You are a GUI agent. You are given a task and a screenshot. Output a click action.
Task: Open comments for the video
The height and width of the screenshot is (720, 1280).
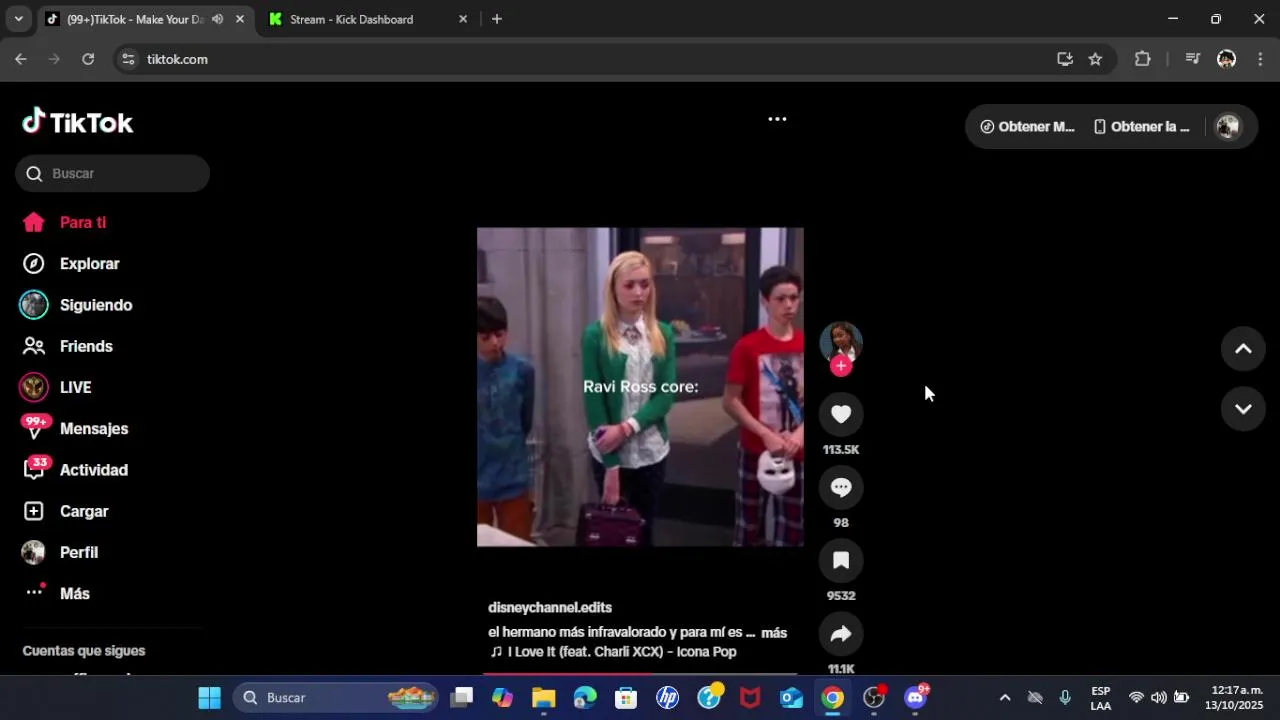coord(841,487)
